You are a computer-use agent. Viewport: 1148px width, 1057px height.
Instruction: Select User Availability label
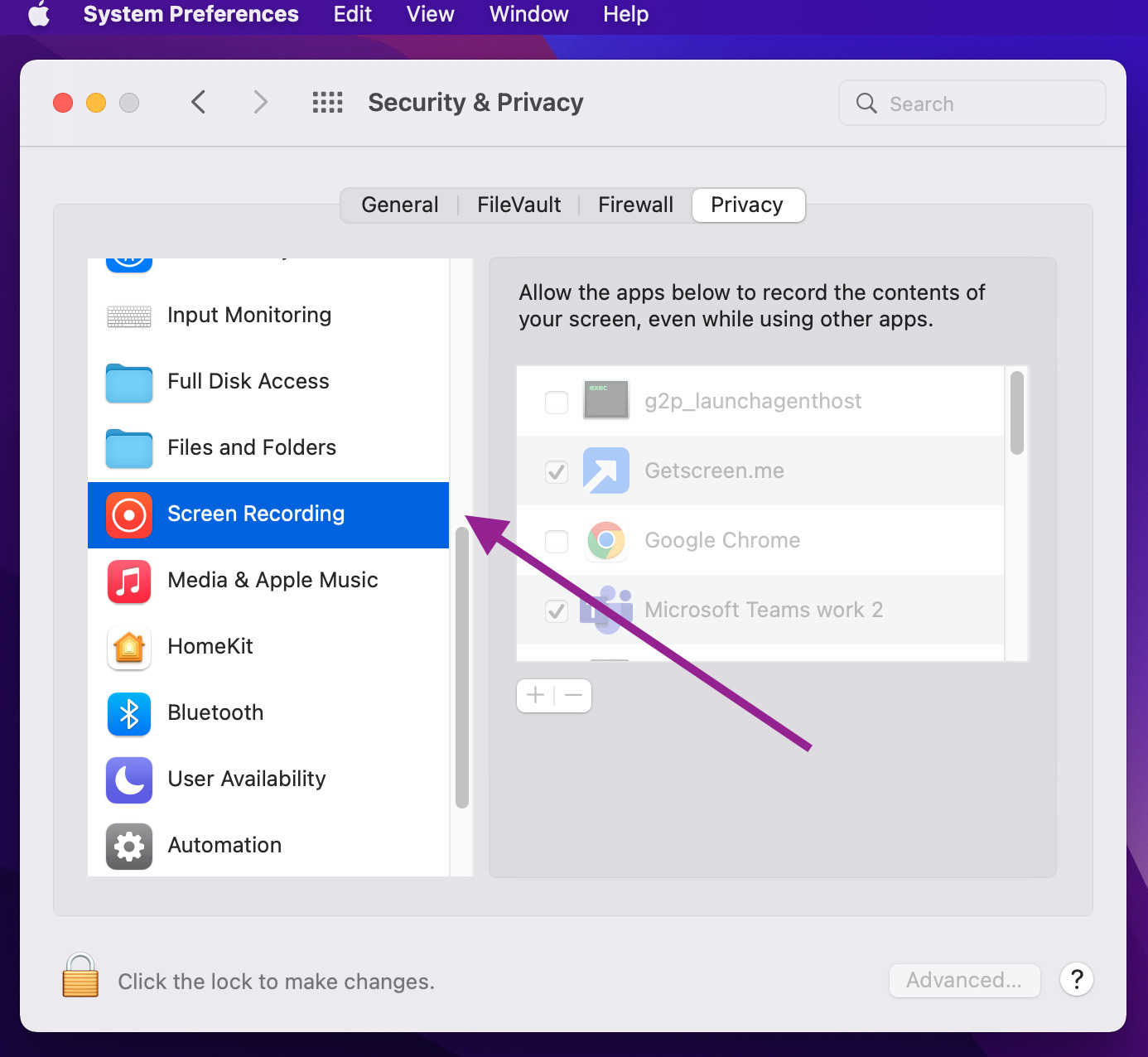coord(247,779)
